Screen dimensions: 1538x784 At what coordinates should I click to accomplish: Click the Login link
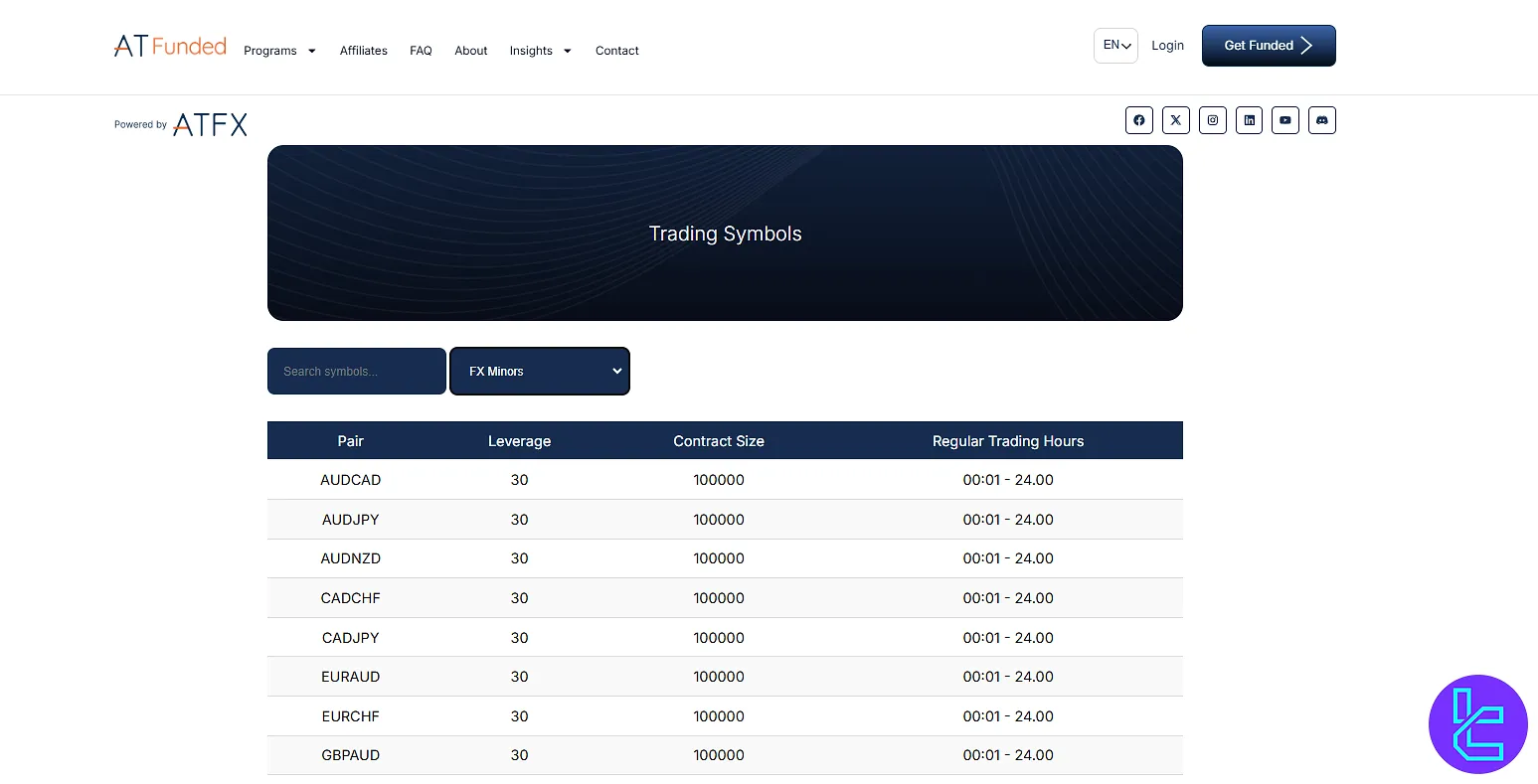pyautogui.click(x=1168, y=46)
